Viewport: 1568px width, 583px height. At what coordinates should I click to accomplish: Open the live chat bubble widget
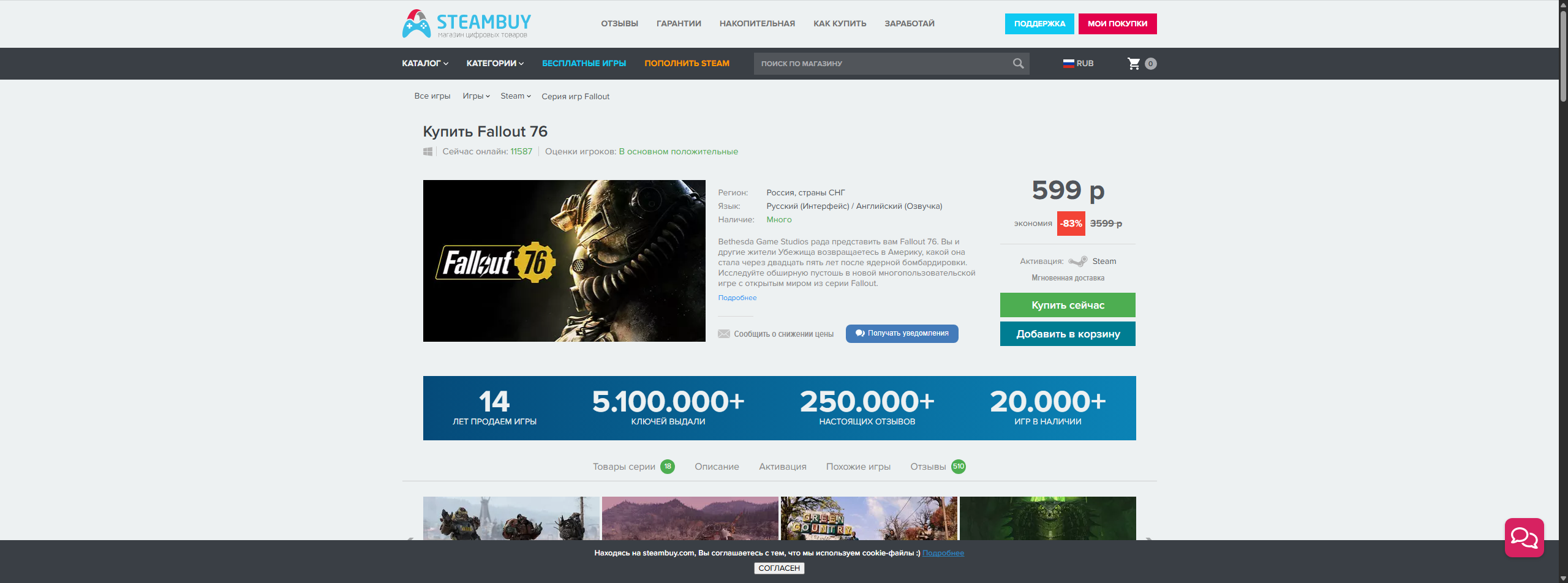coord(1524,538)
